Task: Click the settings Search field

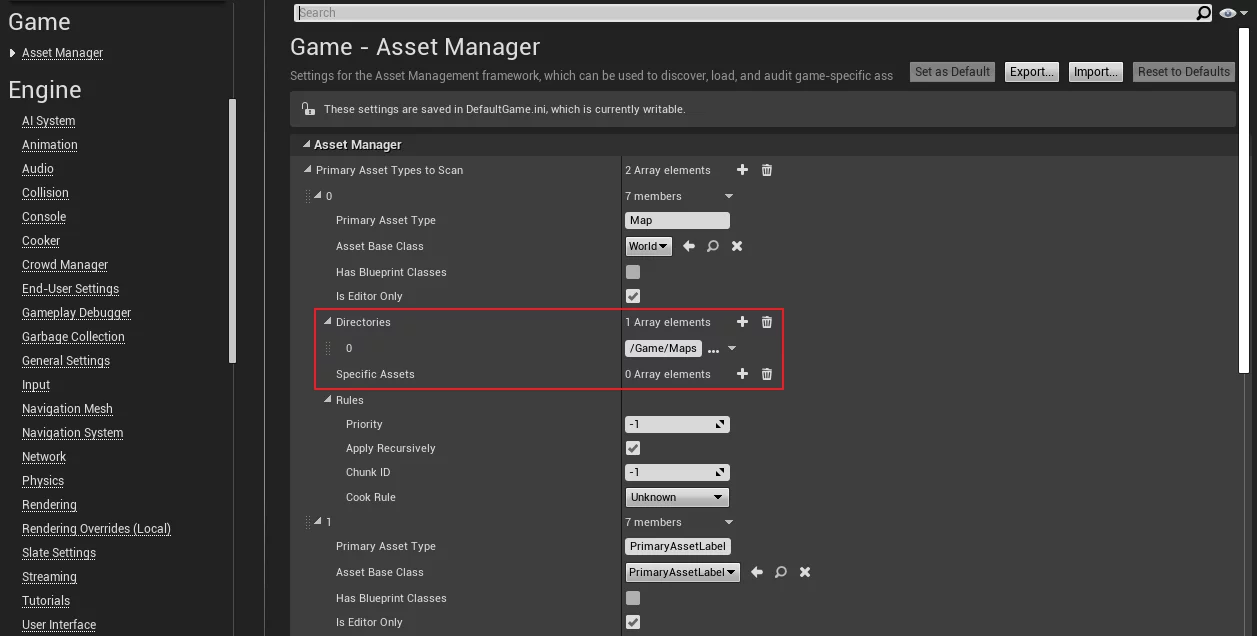Action: 745,13
